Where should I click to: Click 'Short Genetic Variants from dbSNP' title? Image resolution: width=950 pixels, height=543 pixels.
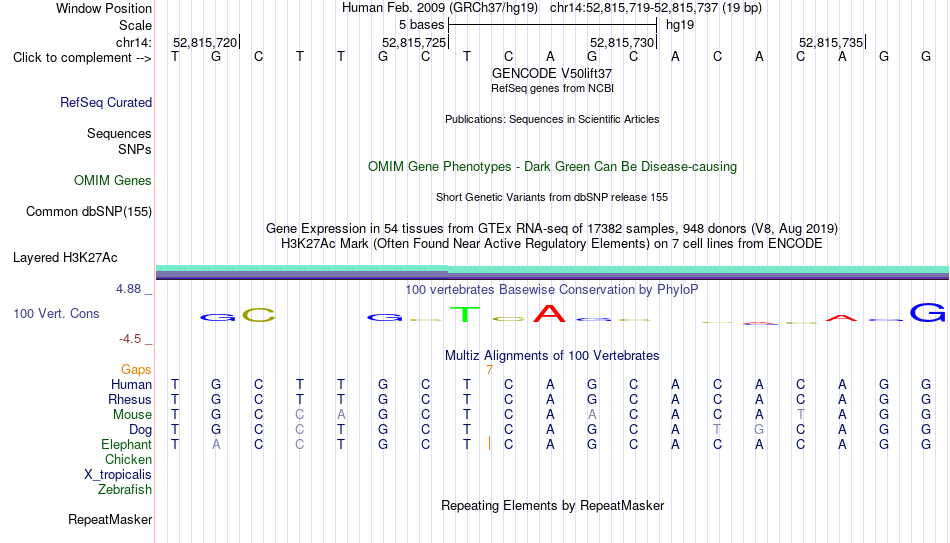552,198
